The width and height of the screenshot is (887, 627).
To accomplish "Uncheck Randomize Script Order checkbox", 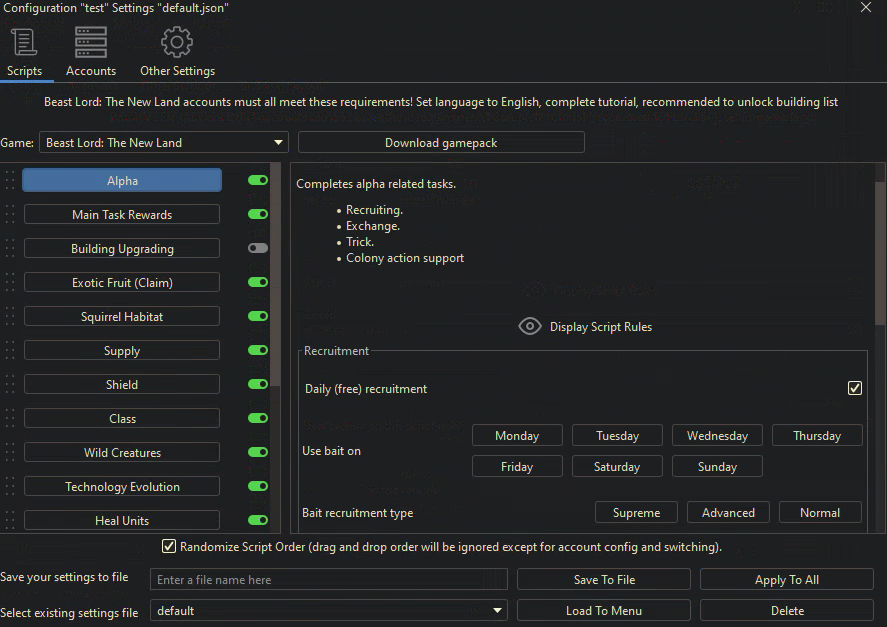I will [x=170, y=547].
